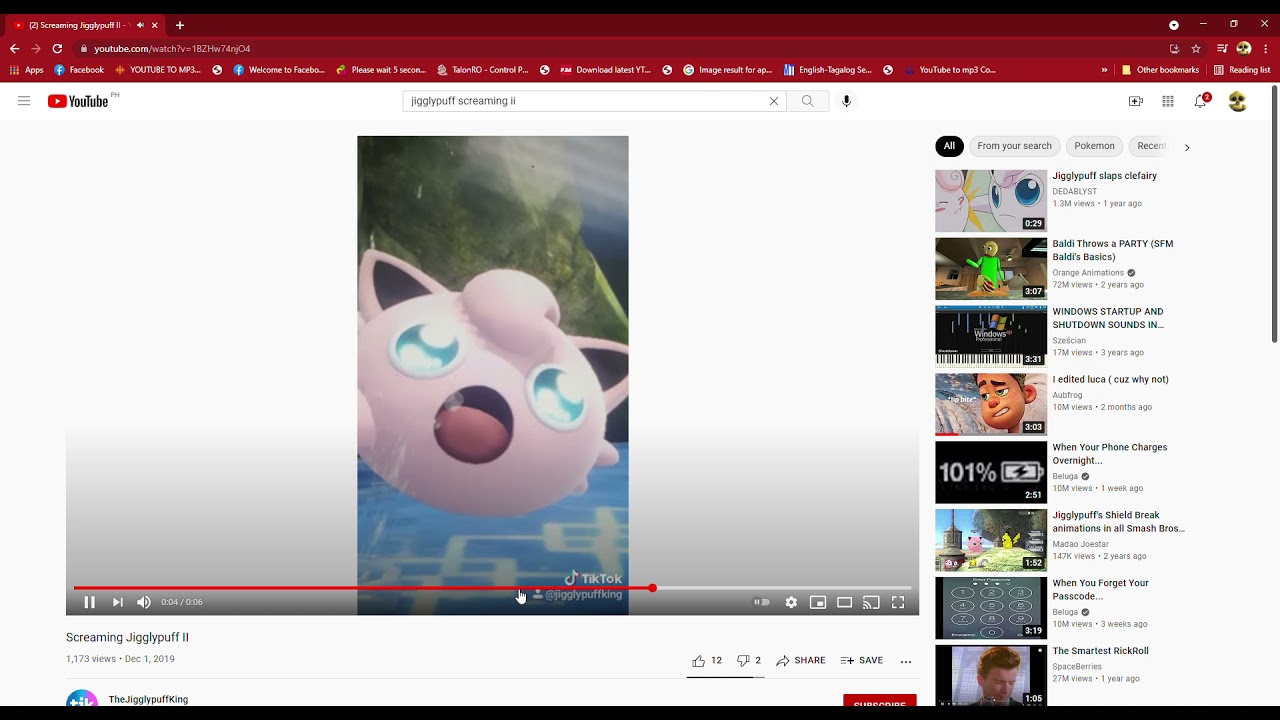Image resolution: width=1280 pixels, height=720 pixels.
Task: Share the video
Action: coord(801,660)
